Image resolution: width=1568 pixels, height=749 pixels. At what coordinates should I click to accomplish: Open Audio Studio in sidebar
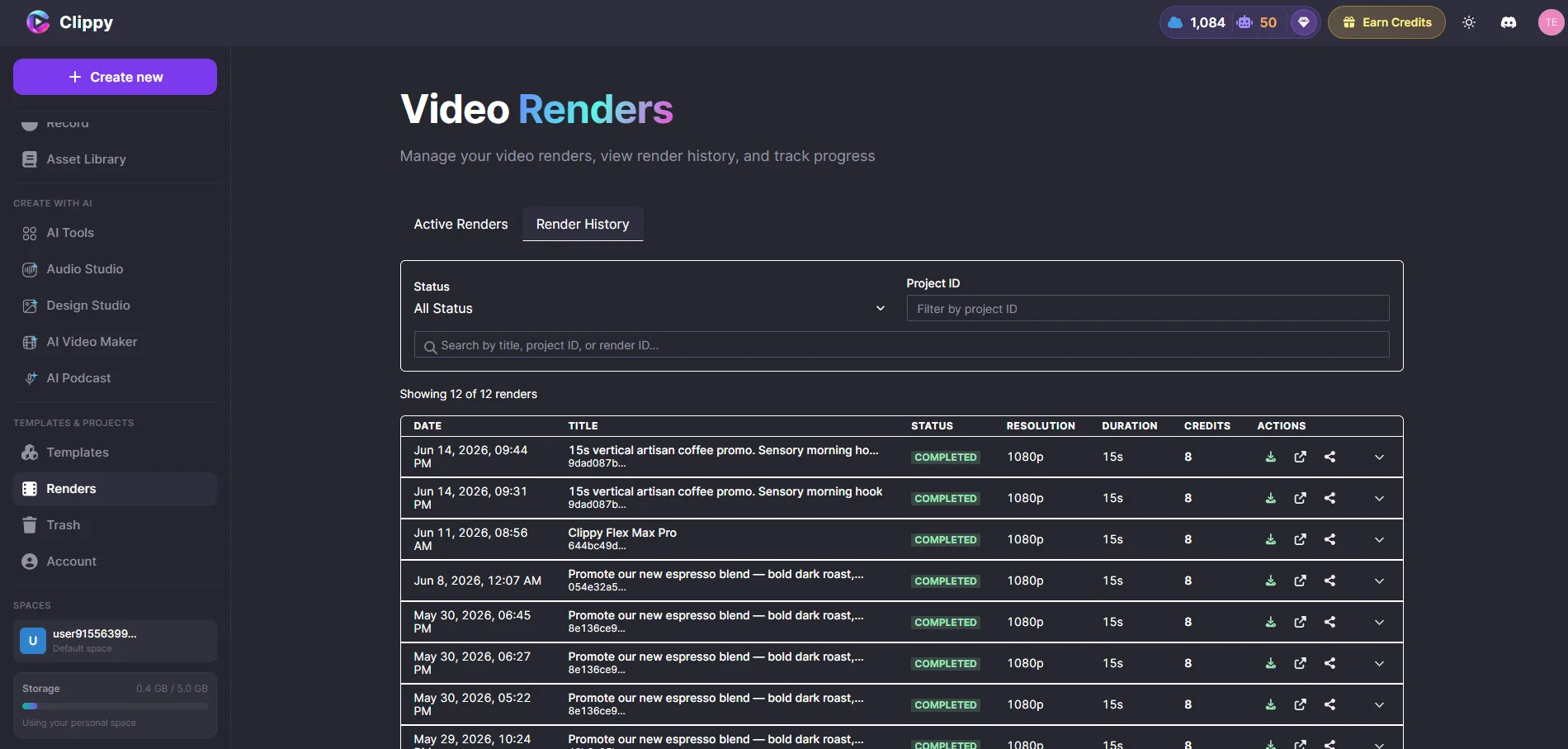pos(115,269)
